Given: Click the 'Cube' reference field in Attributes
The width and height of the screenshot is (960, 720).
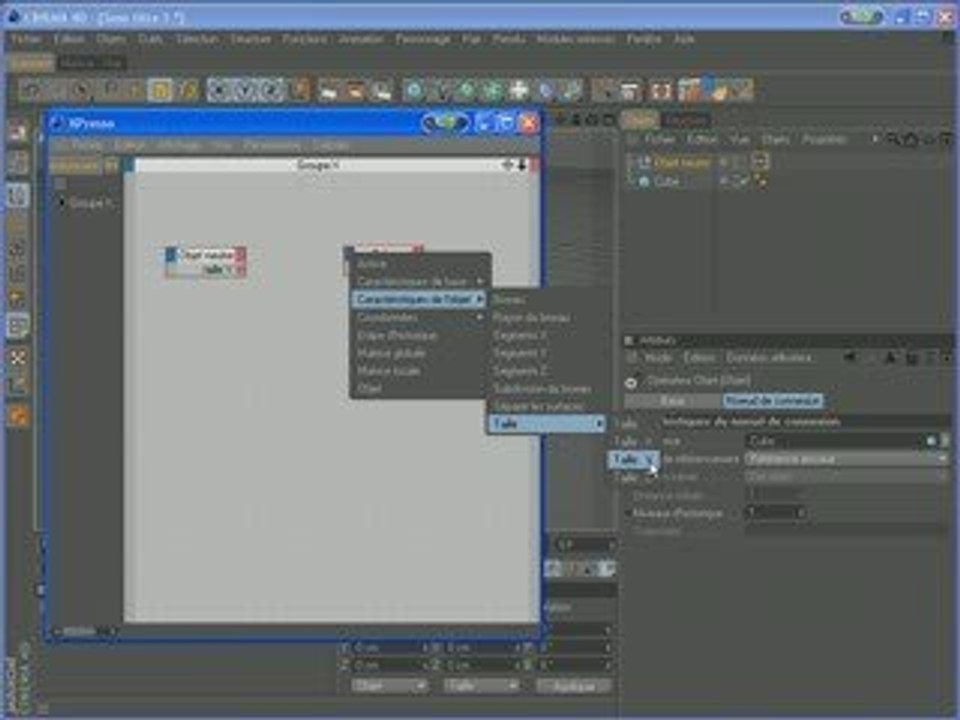Looking at the screenshot, I should click(836, 440).
